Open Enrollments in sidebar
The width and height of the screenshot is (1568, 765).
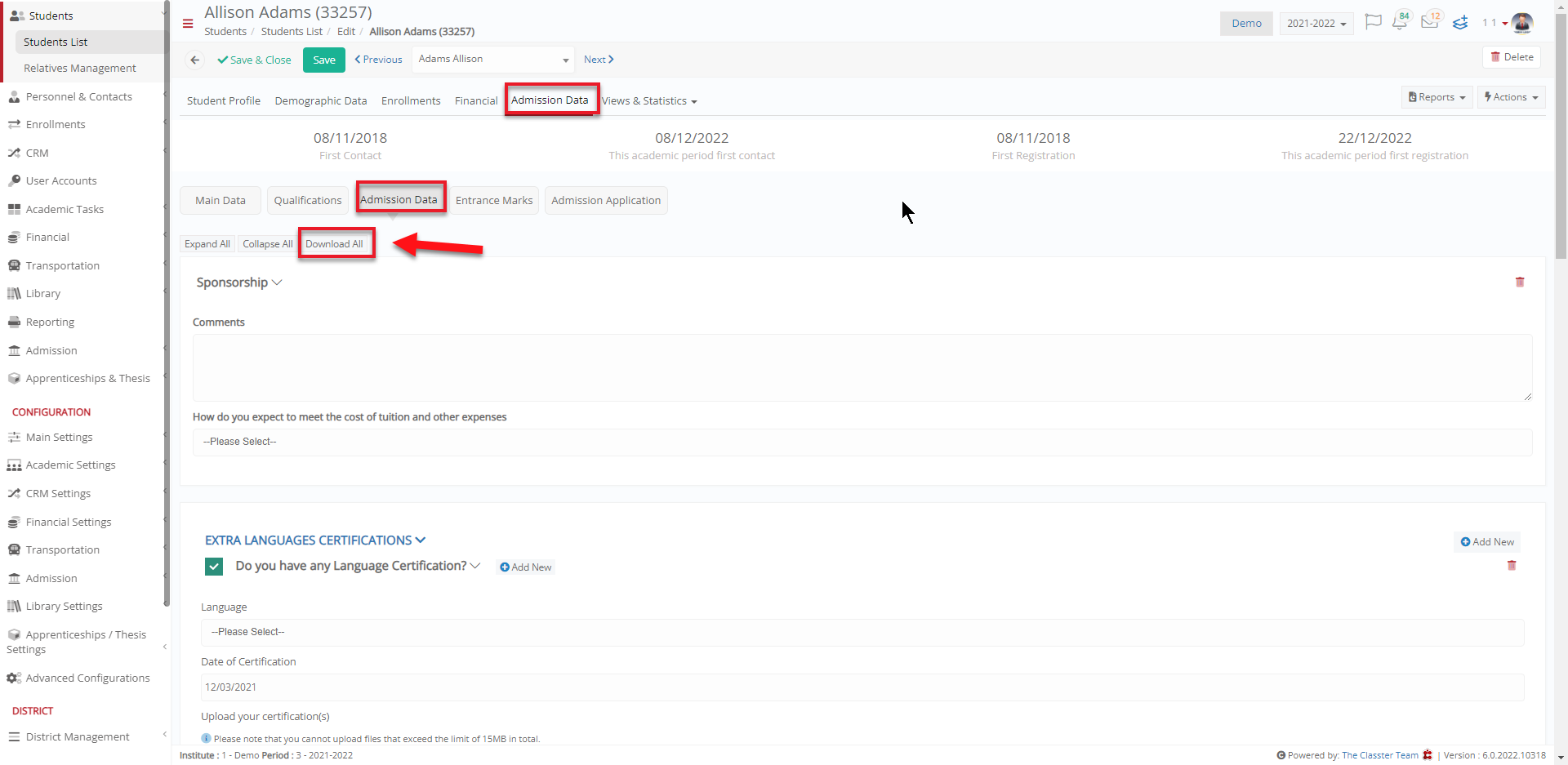click(56, 124)
